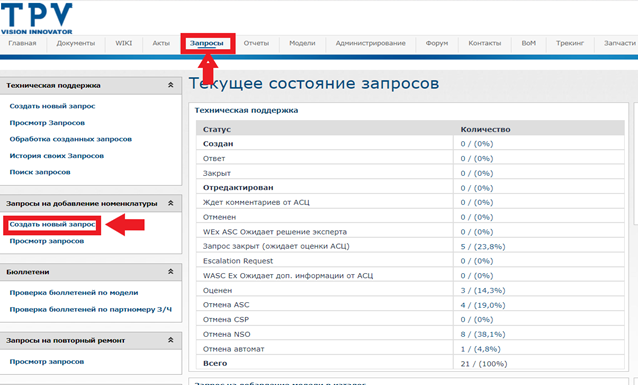Open Поиск запросов link
The image size is (638, 385).
pyautogui.click(x=40, y=172)
